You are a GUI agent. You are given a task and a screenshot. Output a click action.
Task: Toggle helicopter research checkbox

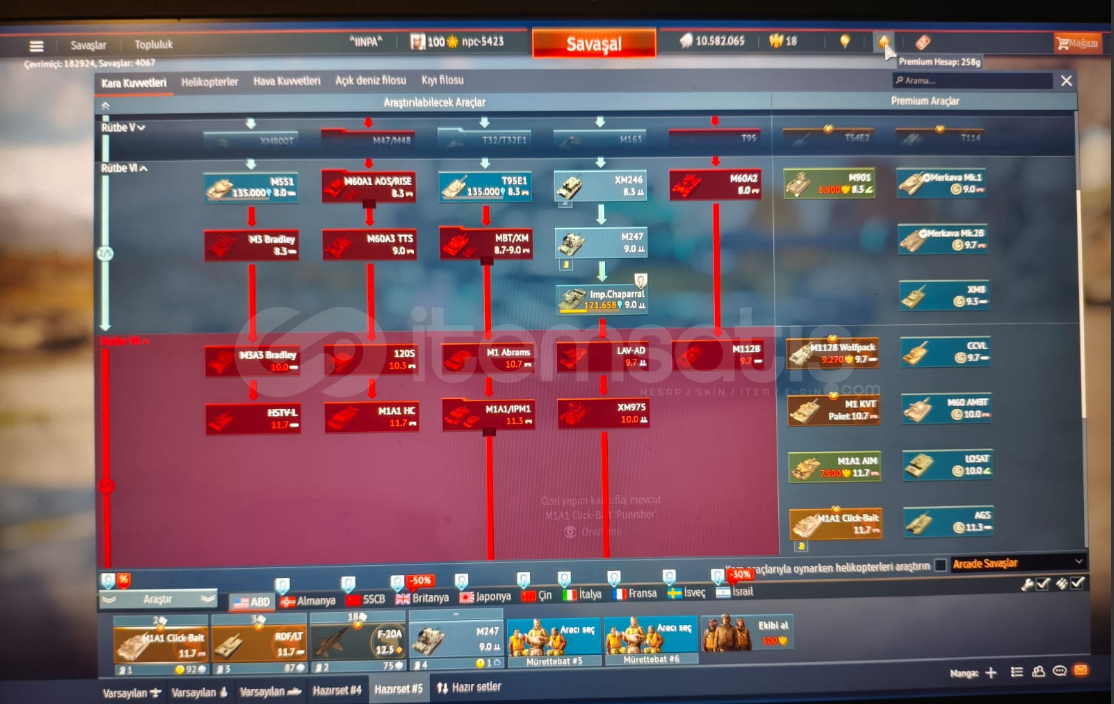941,565
